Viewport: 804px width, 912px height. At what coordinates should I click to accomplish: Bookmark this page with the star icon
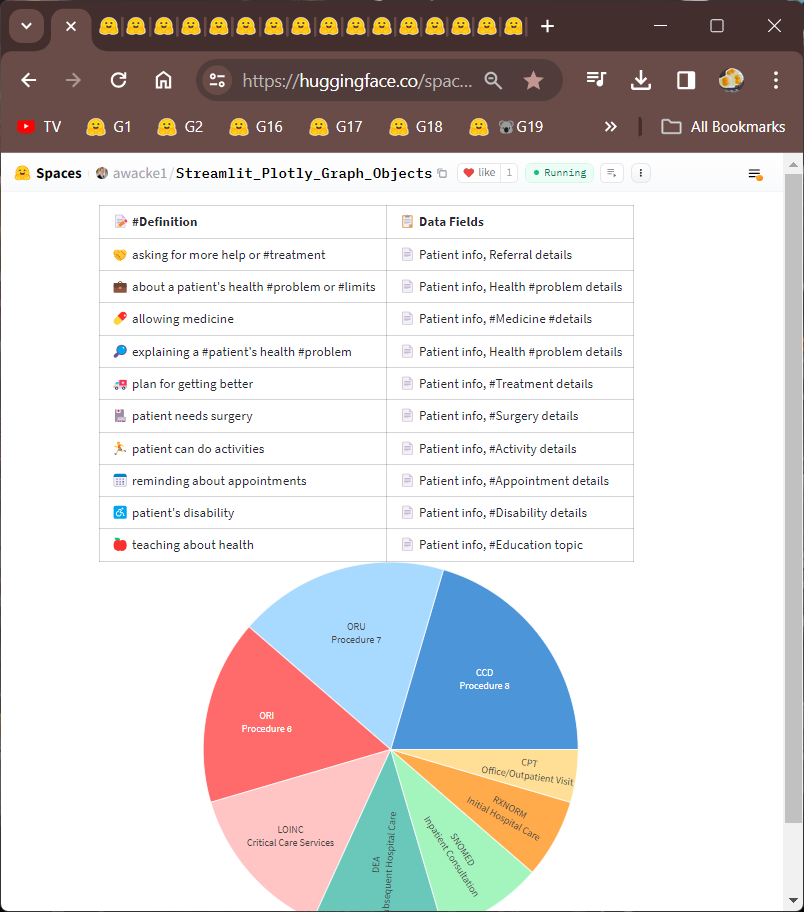(x=533, y=81)
